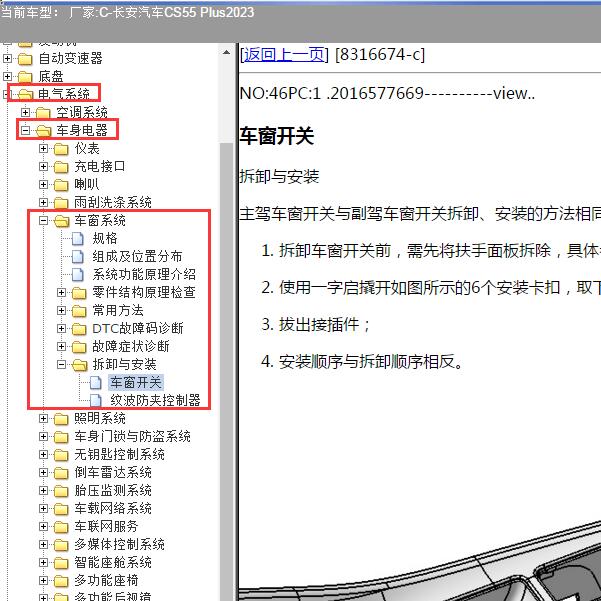The height and width of the screenshot is (601, 601).
Task: Click the 车窗系统 open folder icon
Action: (62, 221)
